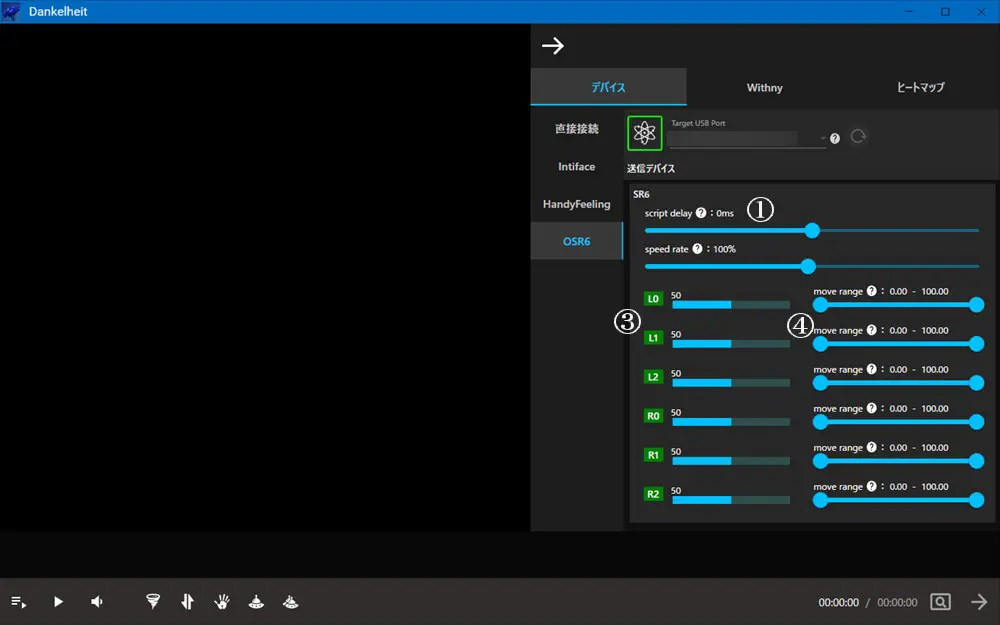1000x625 pixels.
Task: Click the hand icon in bottom toolbar
Action: point(222,601)
